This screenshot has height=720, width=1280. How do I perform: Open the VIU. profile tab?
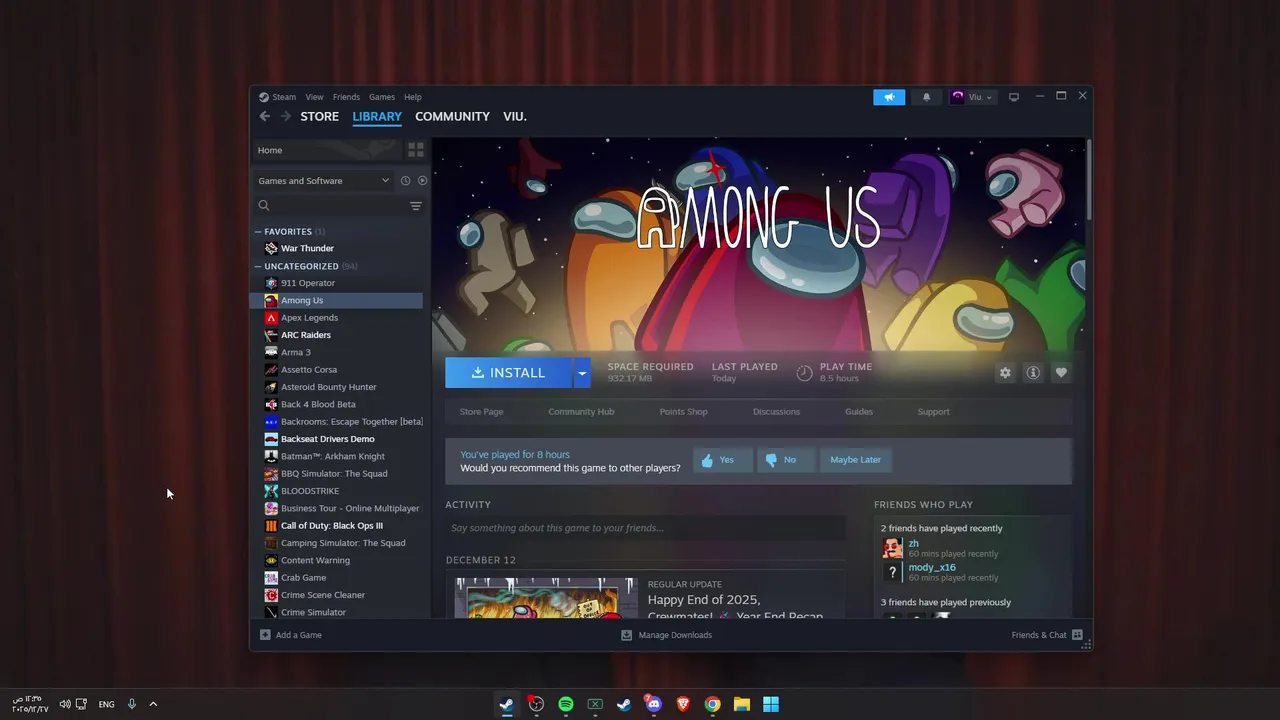515,116
